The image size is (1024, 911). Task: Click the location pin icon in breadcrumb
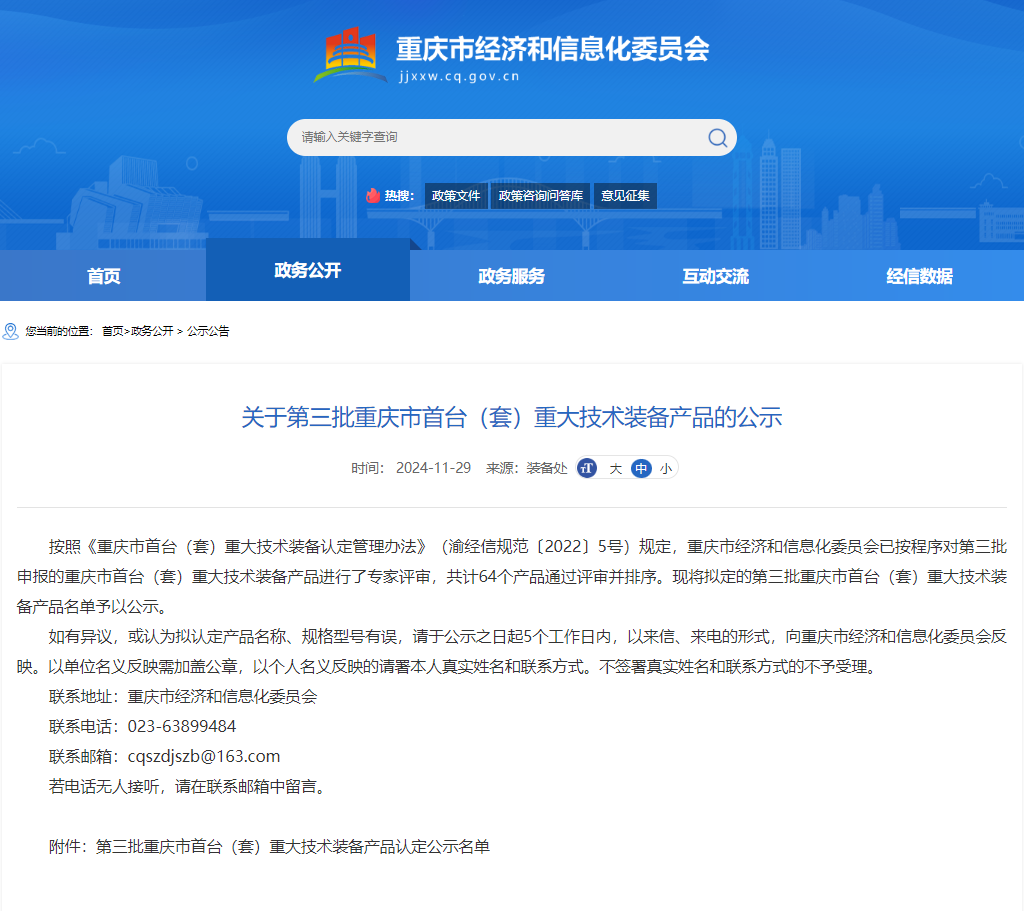coord(11,331)
